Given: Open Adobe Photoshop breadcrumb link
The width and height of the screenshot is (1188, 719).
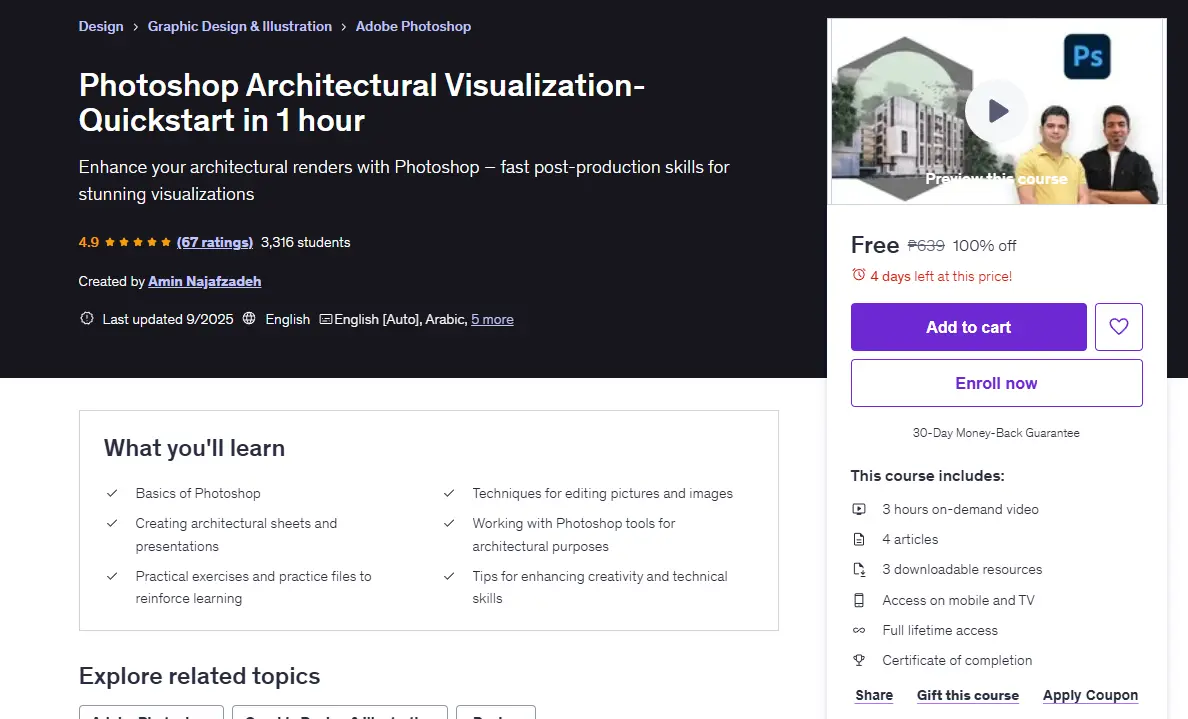Looking at the screenshot, I should [x=413, y=27].
